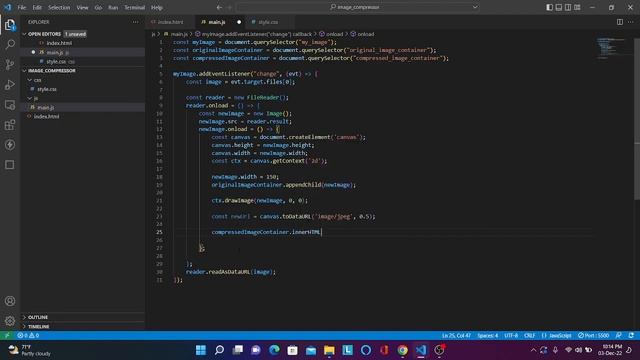Open Customize Layout icon

coord(577,7)
